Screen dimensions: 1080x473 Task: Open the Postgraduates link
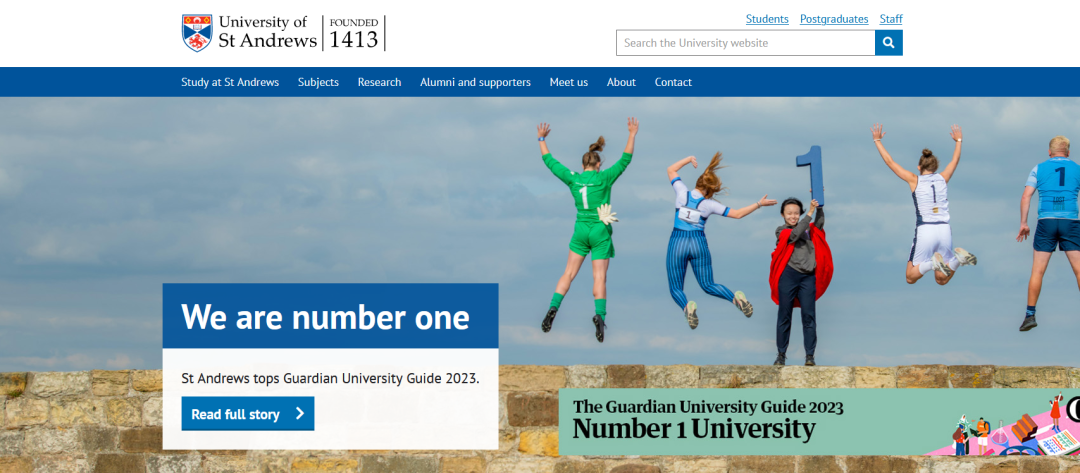pyautogui.click(x=834, y=19)
